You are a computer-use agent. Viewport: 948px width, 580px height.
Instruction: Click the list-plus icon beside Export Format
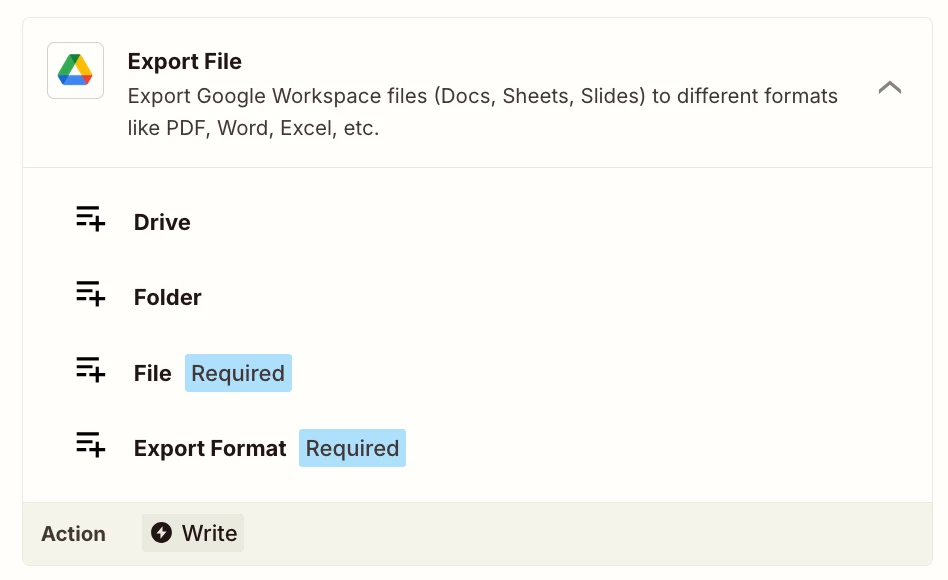pyautogui.click(x=90, y=445)
